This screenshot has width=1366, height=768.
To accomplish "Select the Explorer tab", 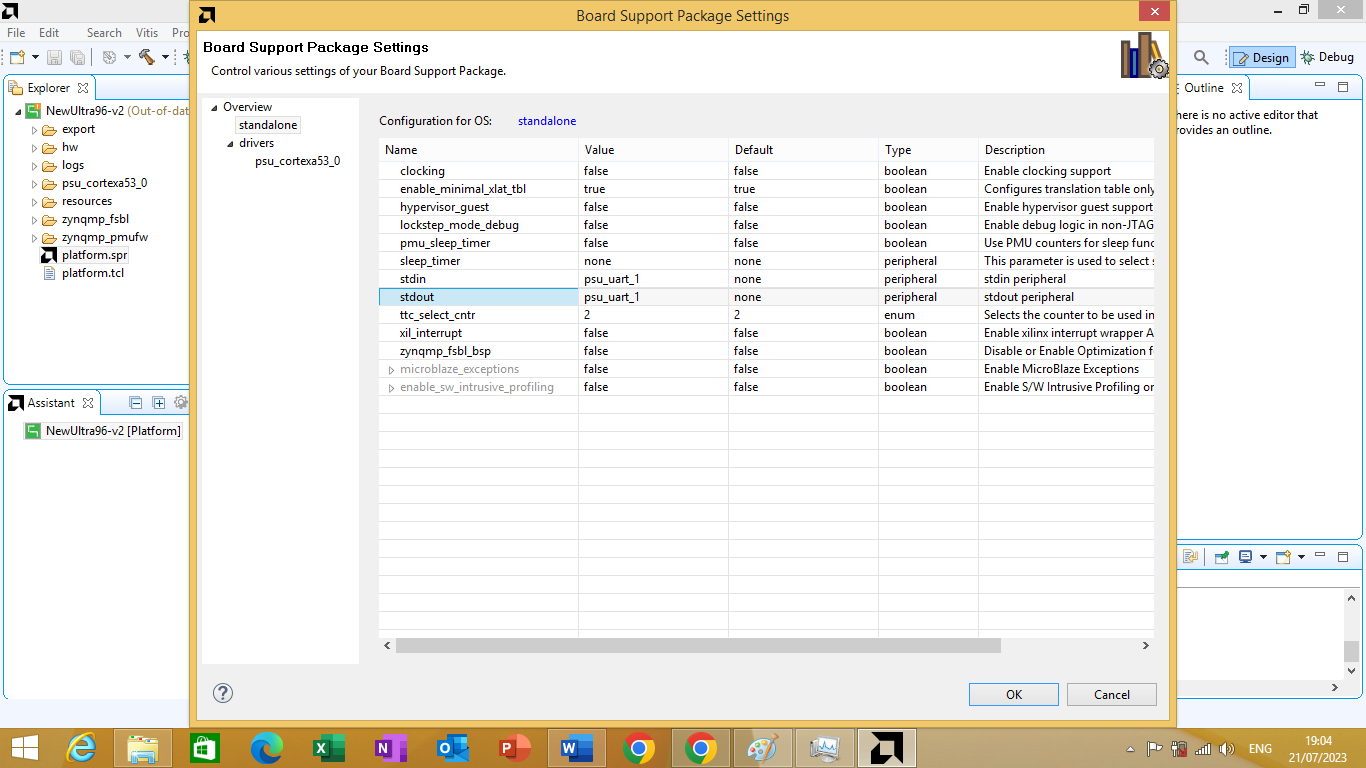I will [x=49, y=88].
